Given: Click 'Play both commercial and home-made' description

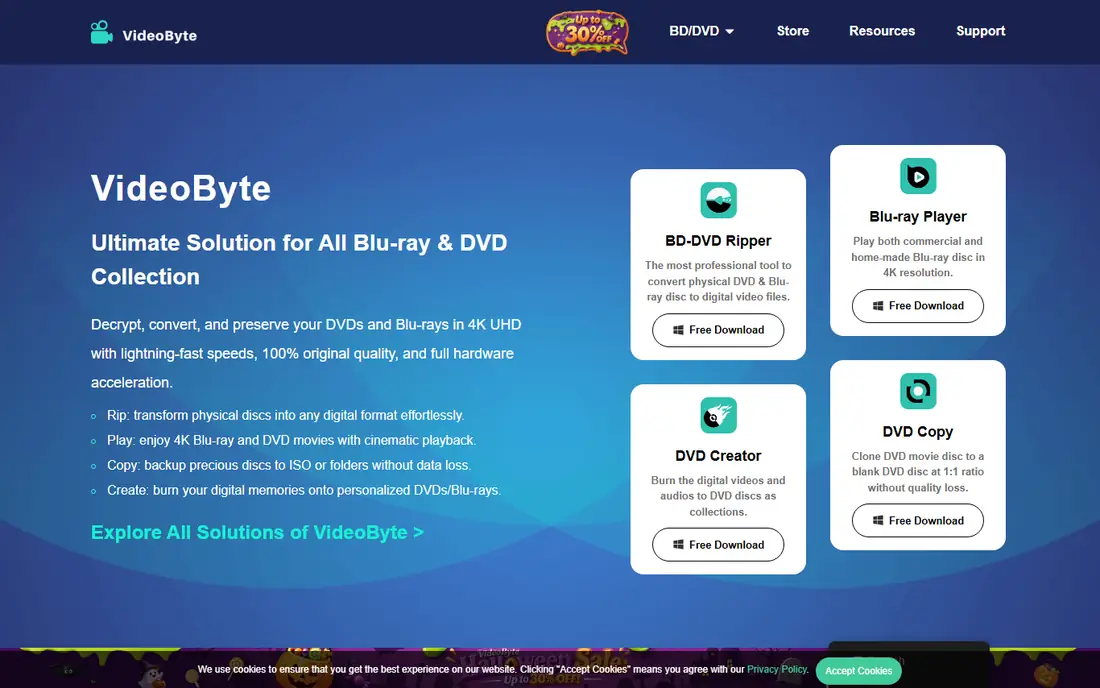Looking at the screenshot, I should pyautogui.click(x=918, y=257).
